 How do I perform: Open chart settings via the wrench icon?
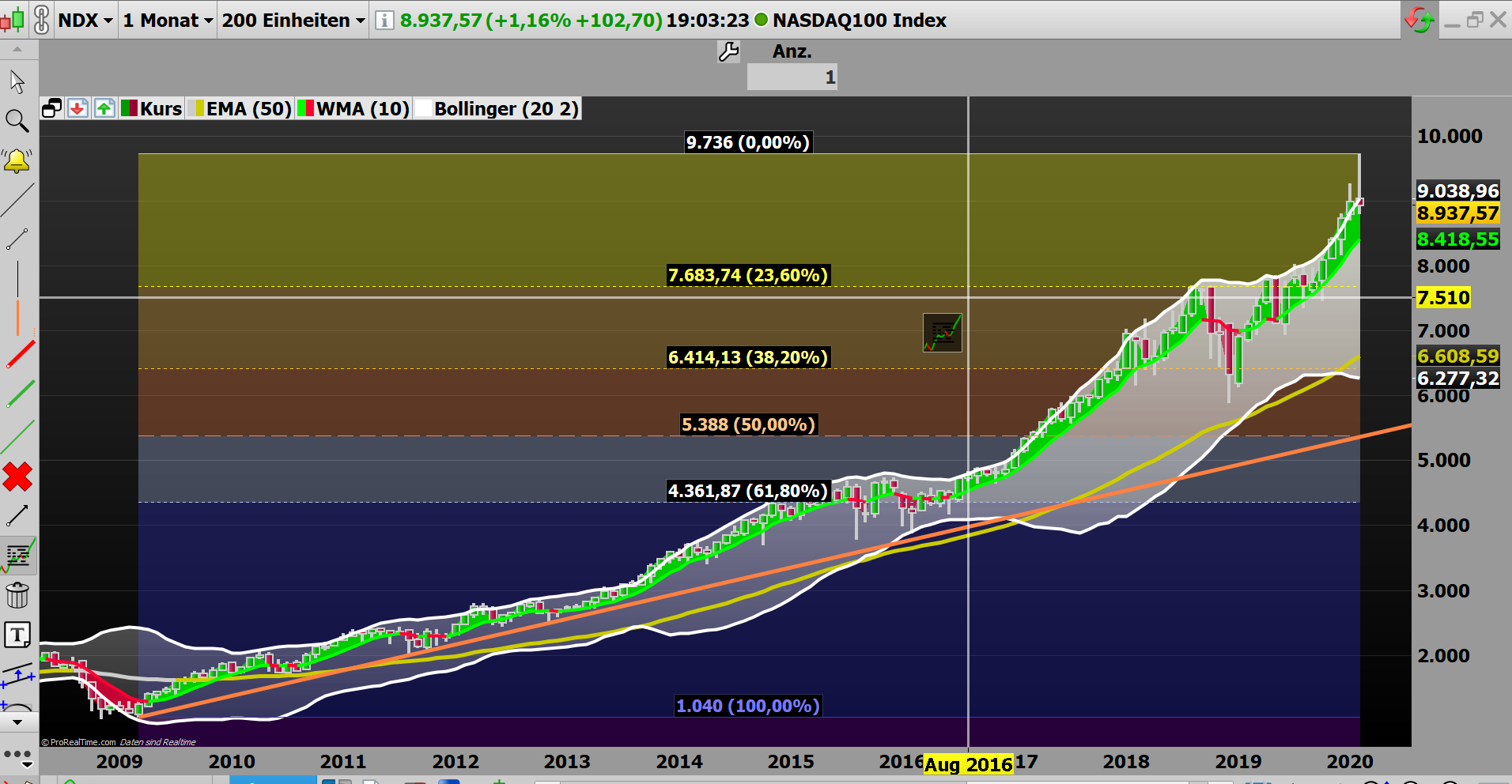pos(728,51)
